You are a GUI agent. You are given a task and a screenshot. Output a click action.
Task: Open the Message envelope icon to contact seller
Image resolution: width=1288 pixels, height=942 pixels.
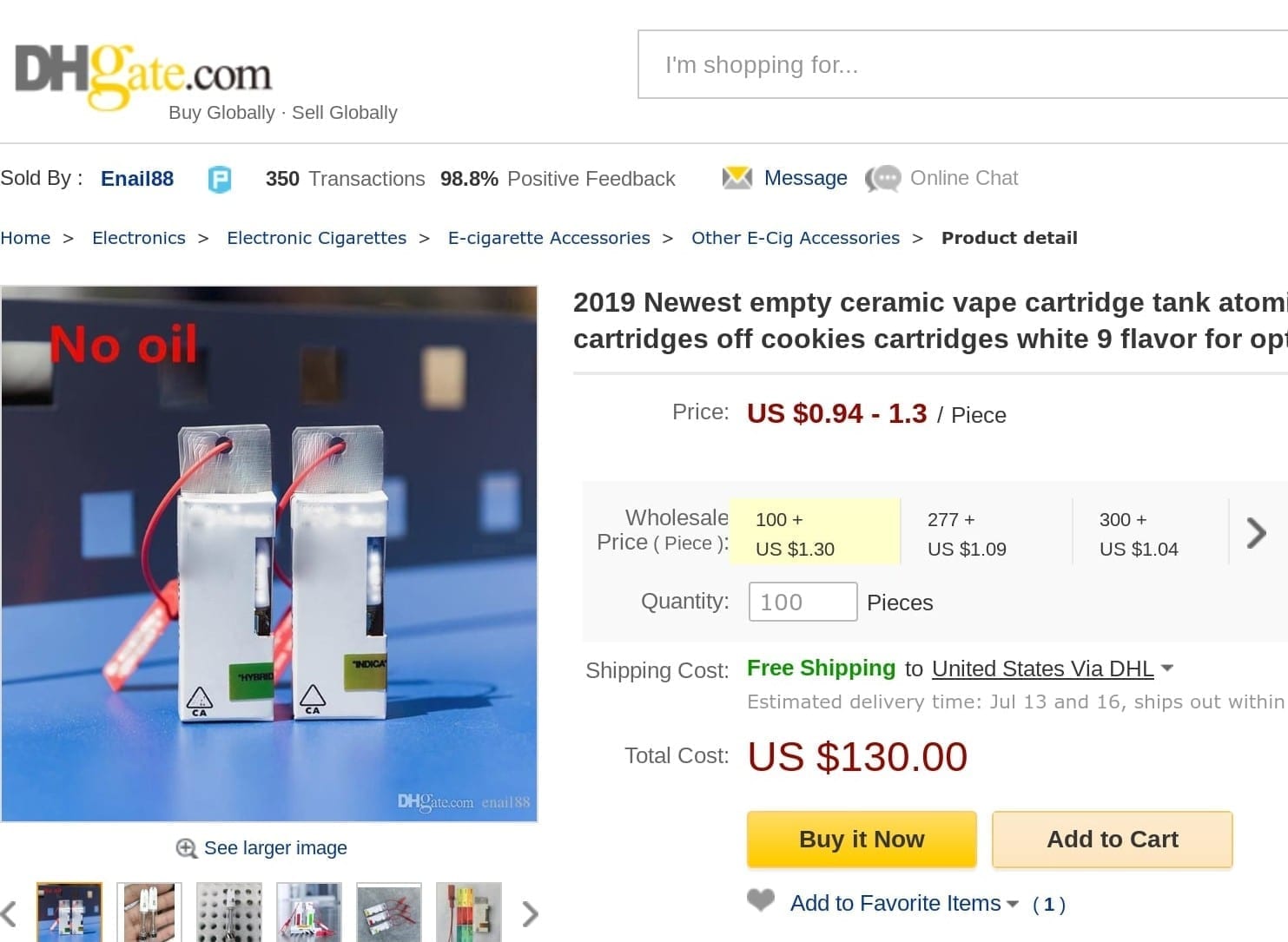737,178
